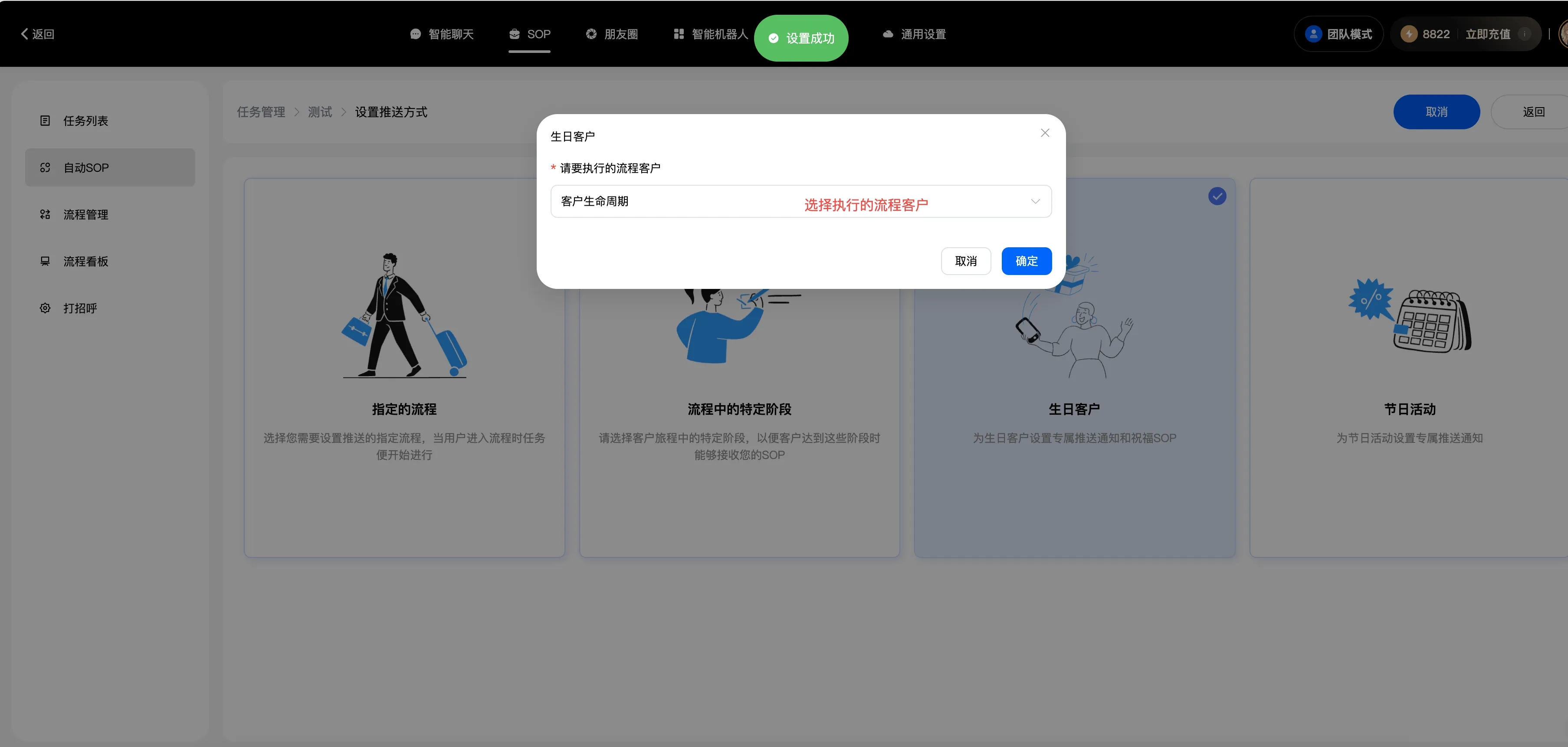Click the 任务列表 sidebar icon
Screen dimensions: 1568x747
(x=45, y=121)
